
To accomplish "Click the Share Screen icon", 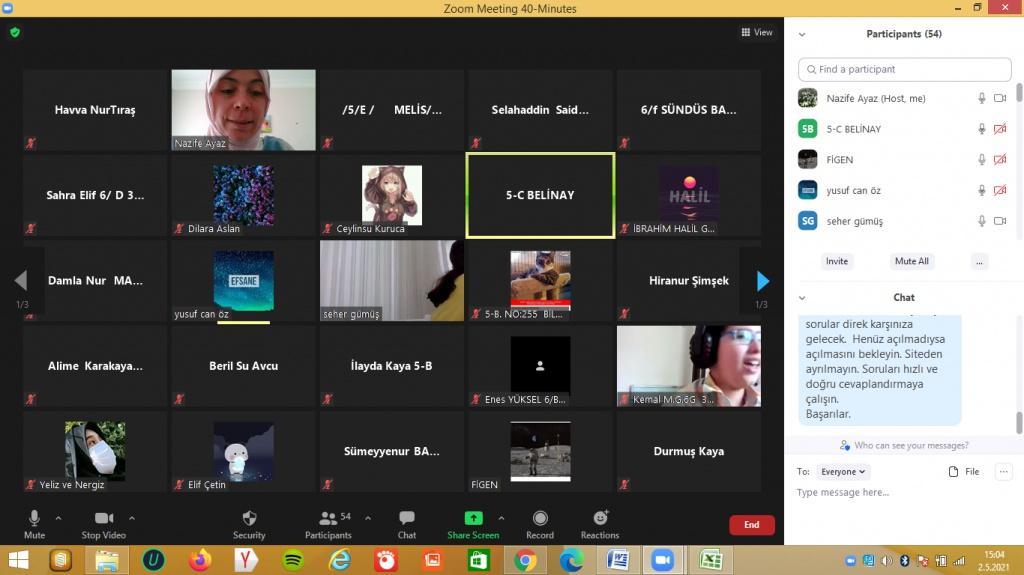I will point(473,518).
